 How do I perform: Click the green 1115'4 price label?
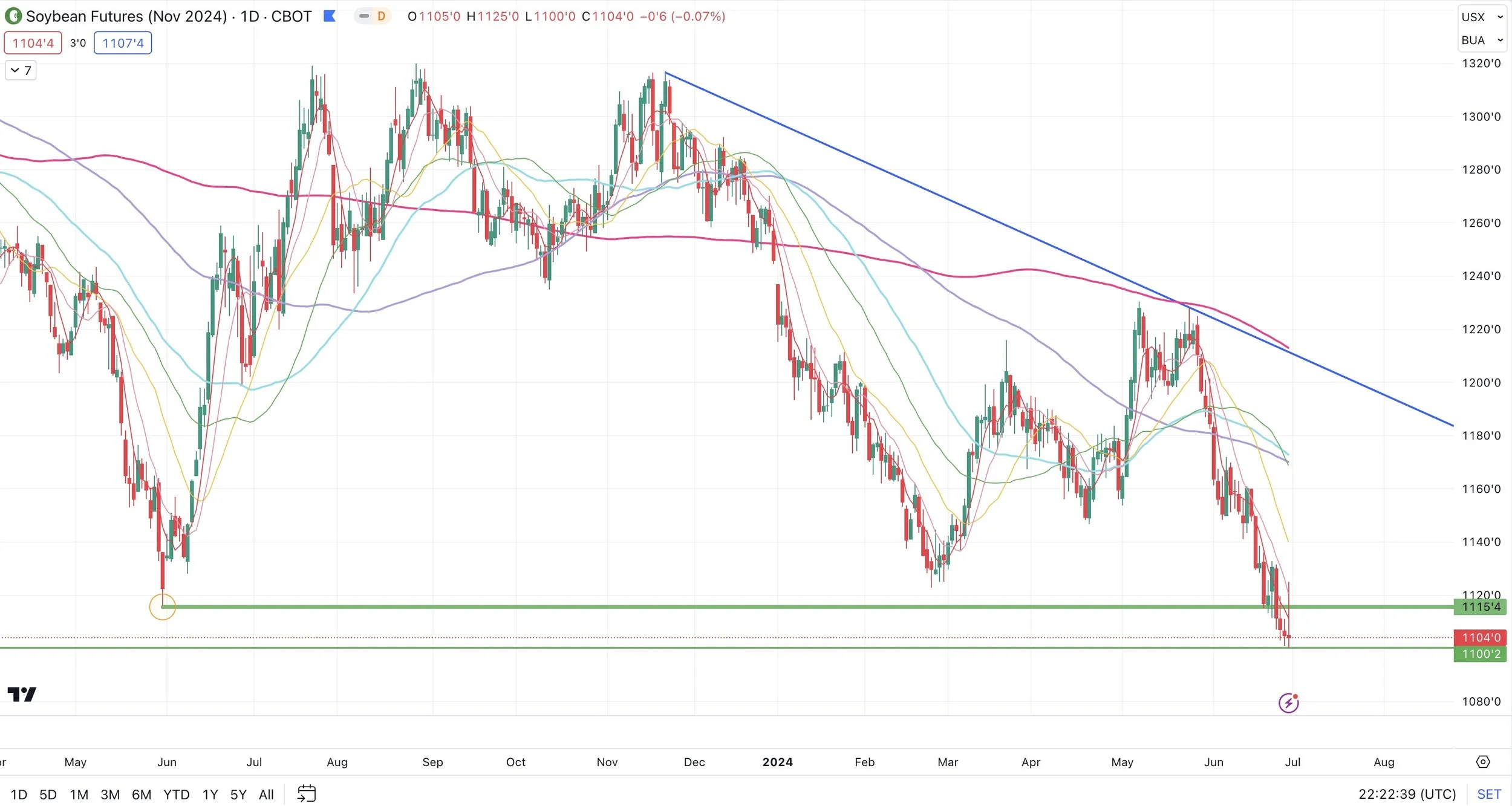pyautogui.click(x=1480, y=606)
